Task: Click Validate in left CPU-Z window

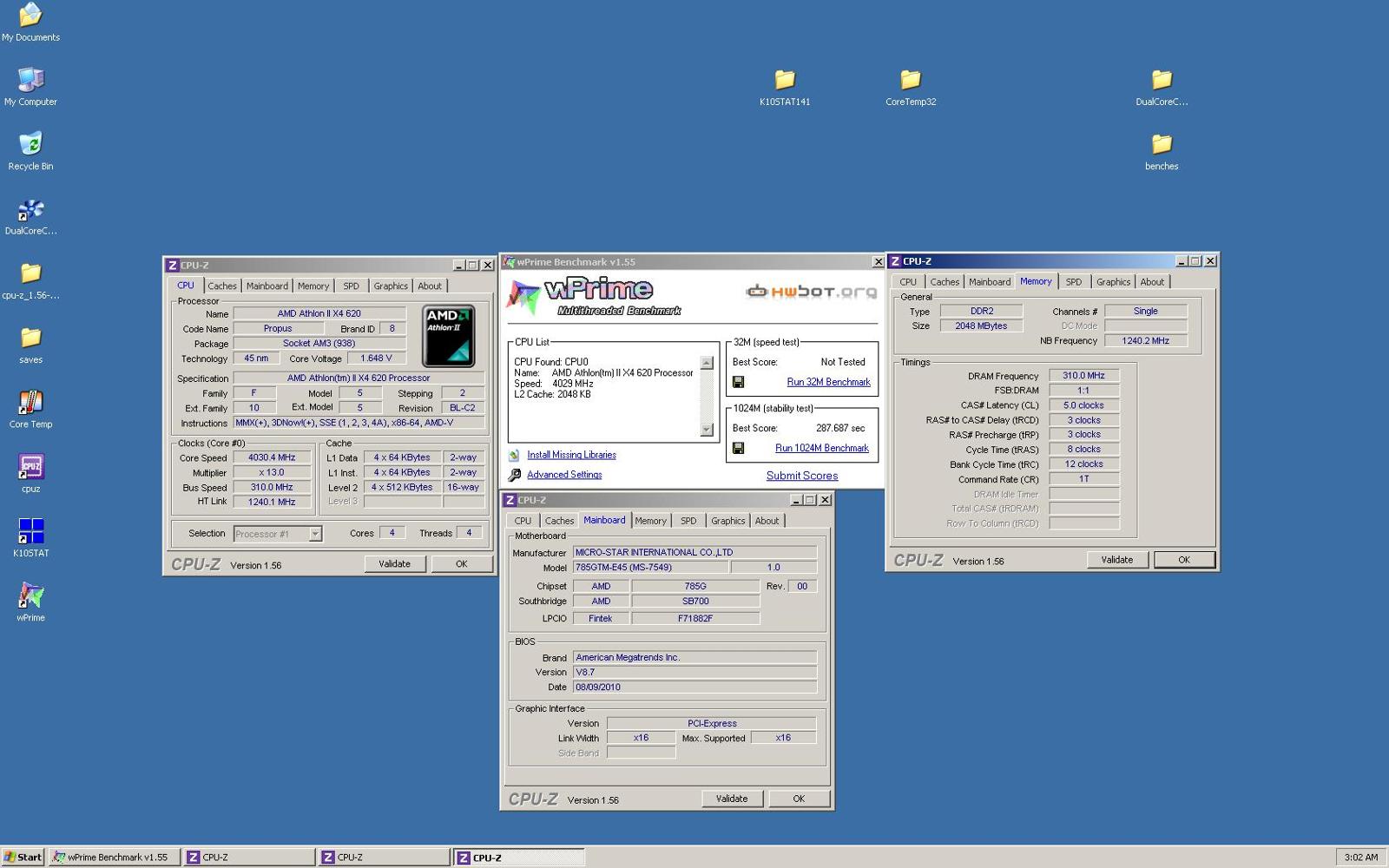Action: click(394, 563)
